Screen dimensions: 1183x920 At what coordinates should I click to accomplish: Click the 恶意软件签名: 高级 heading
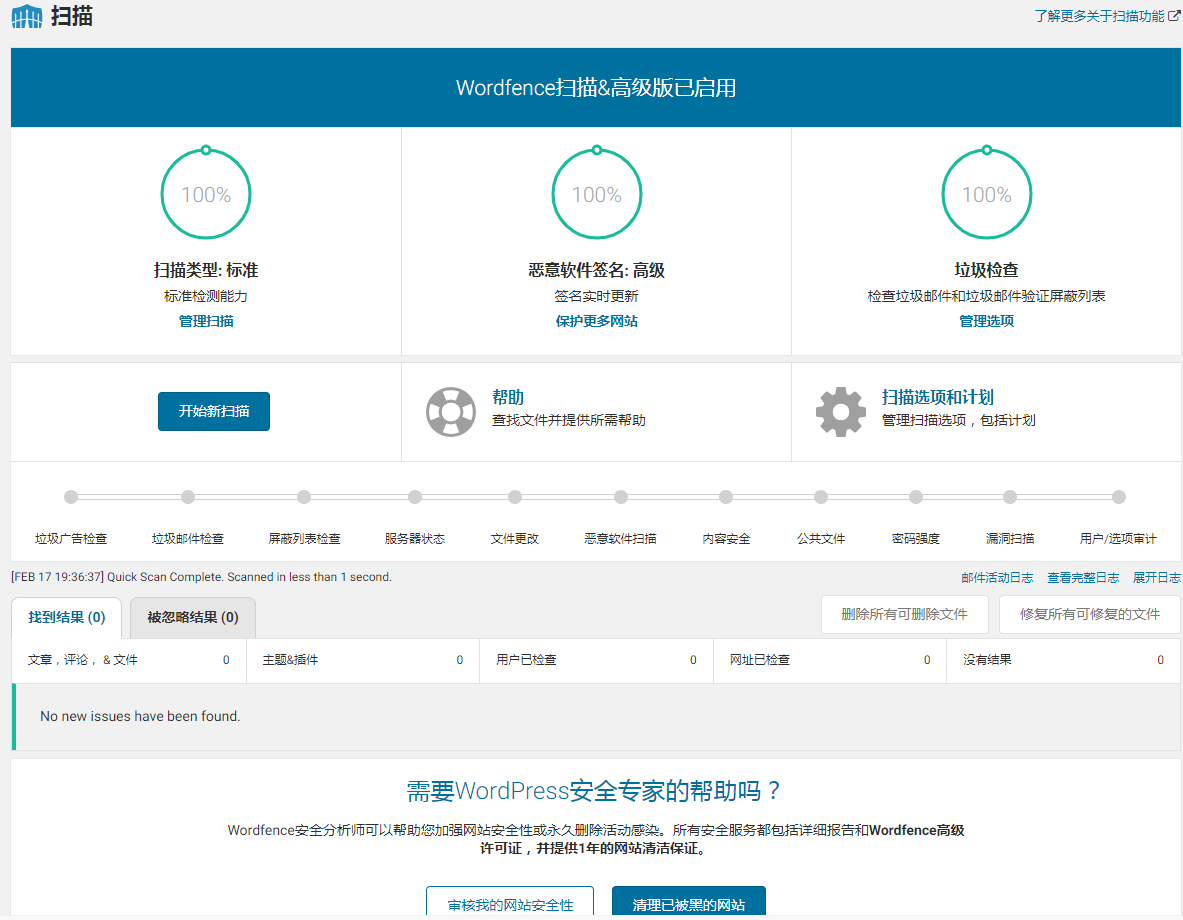point(597,270)
